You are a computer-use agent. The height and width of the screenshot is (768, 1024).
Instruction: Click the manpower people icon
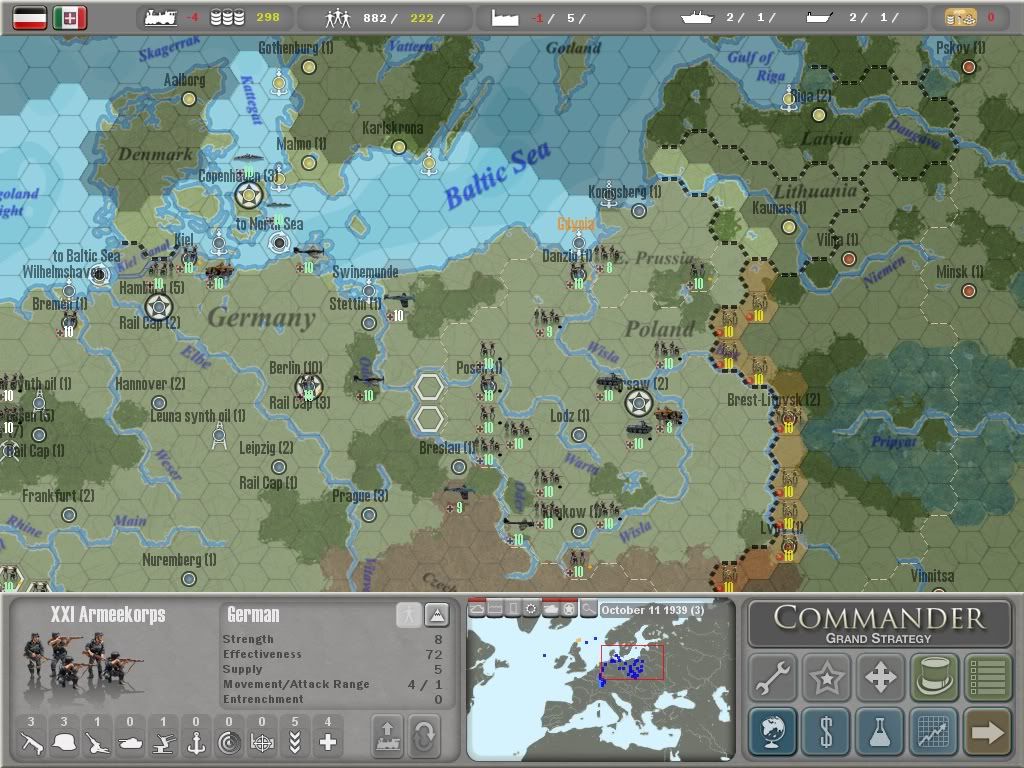338,18
